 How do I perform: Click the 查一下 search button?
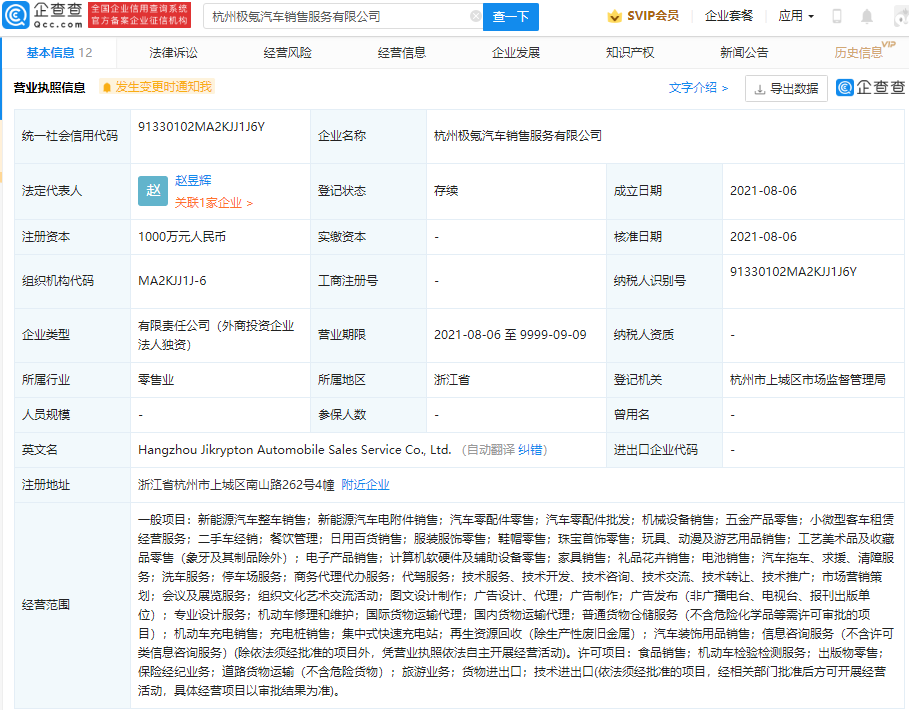pyautogui.click(x=511, y=17)
